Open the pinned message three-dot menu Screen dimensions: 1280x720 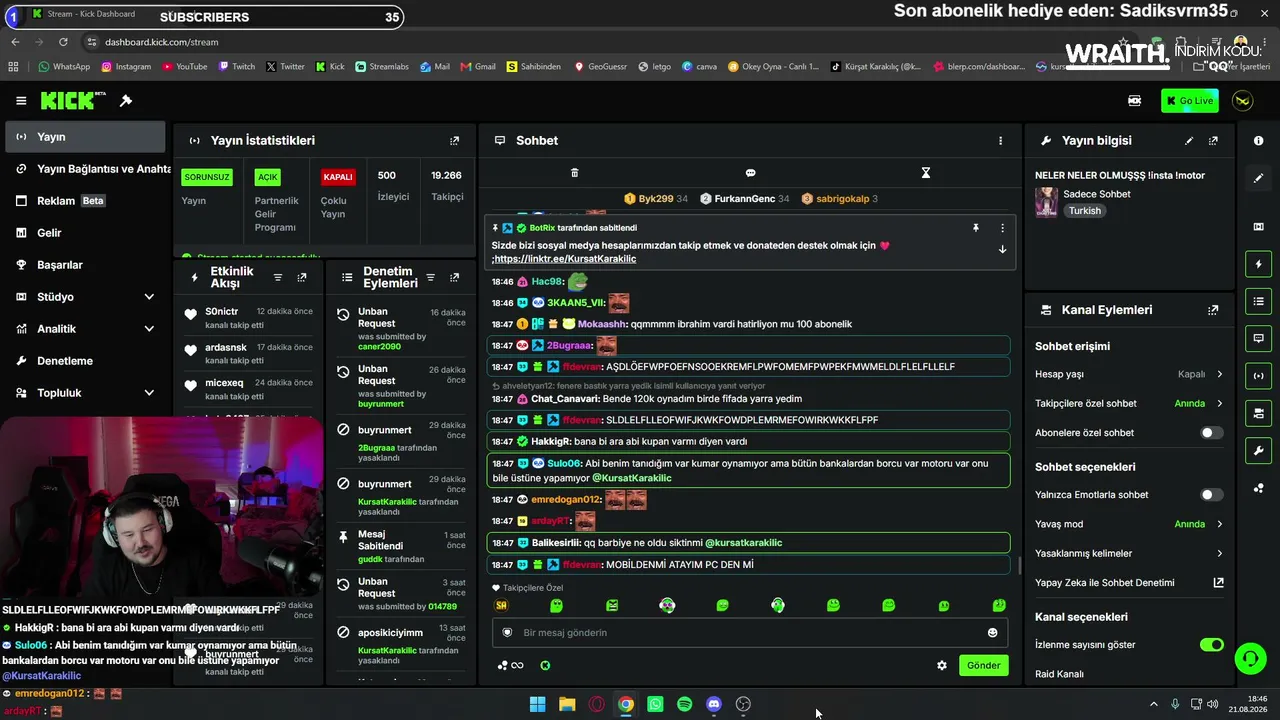(1002, 228)
